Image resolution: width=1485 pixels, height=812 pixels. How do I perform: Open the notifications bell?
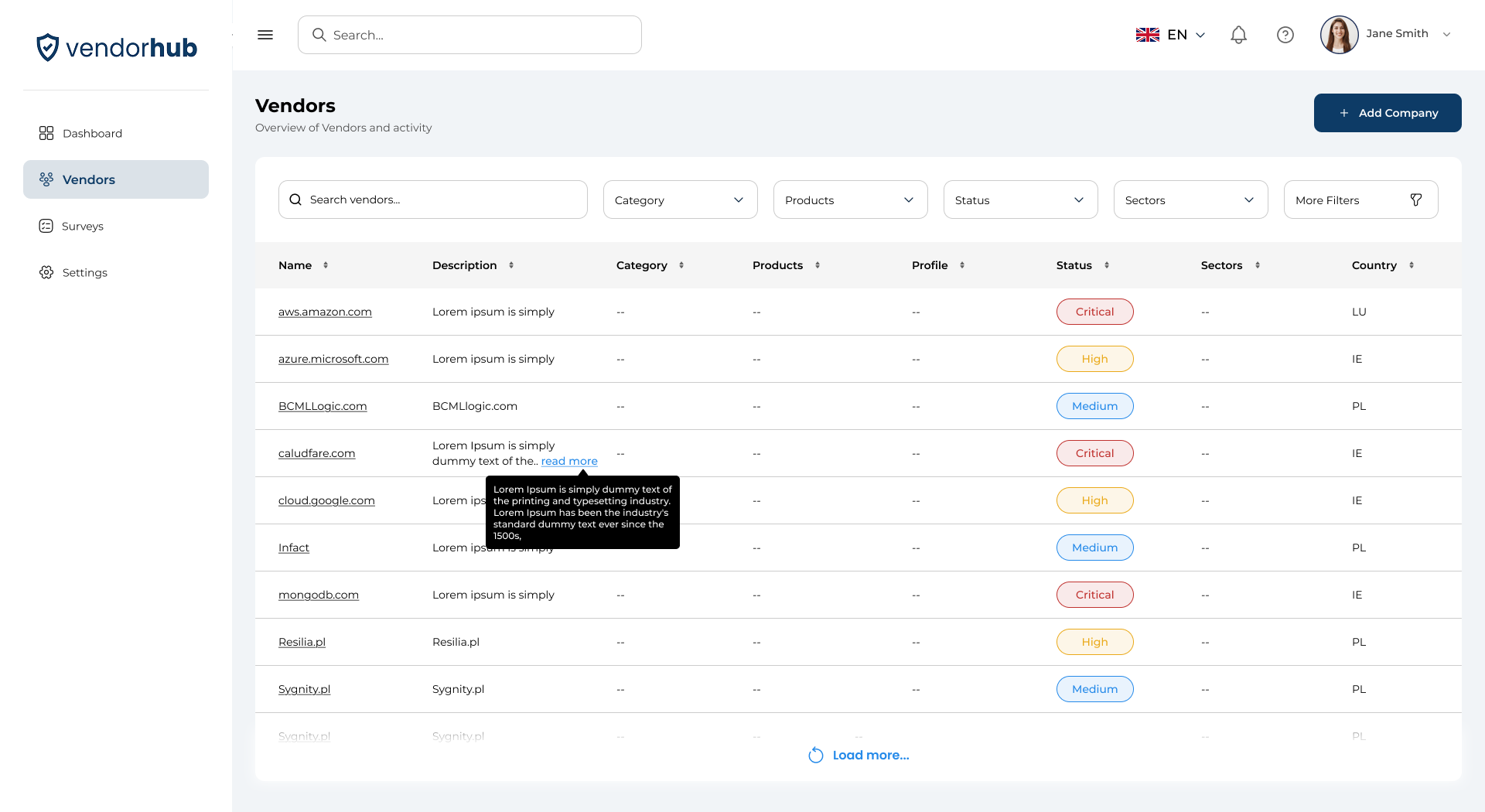click(x=1238, y=35)
